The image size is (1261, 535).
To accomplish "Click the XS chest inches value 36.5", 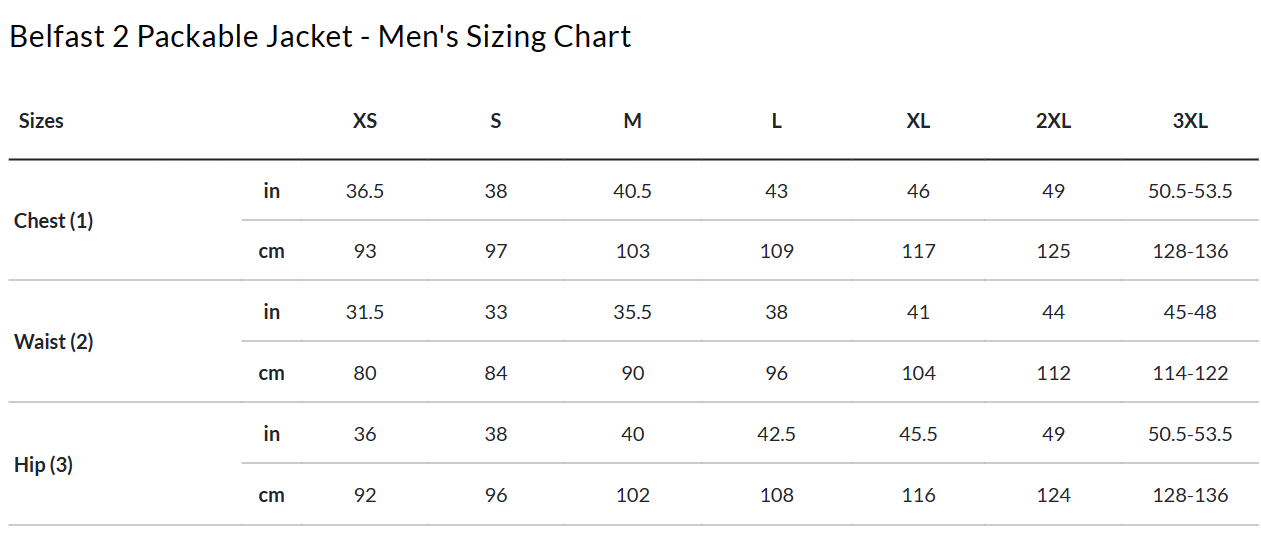I will click(x=365, y=191).
